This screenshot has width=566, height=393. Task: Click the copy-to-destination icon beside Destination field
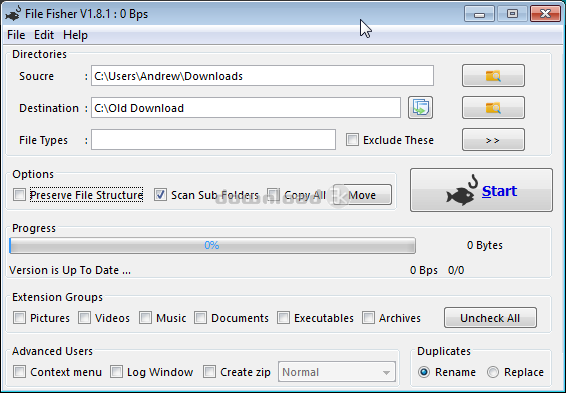tap(421, 108)
